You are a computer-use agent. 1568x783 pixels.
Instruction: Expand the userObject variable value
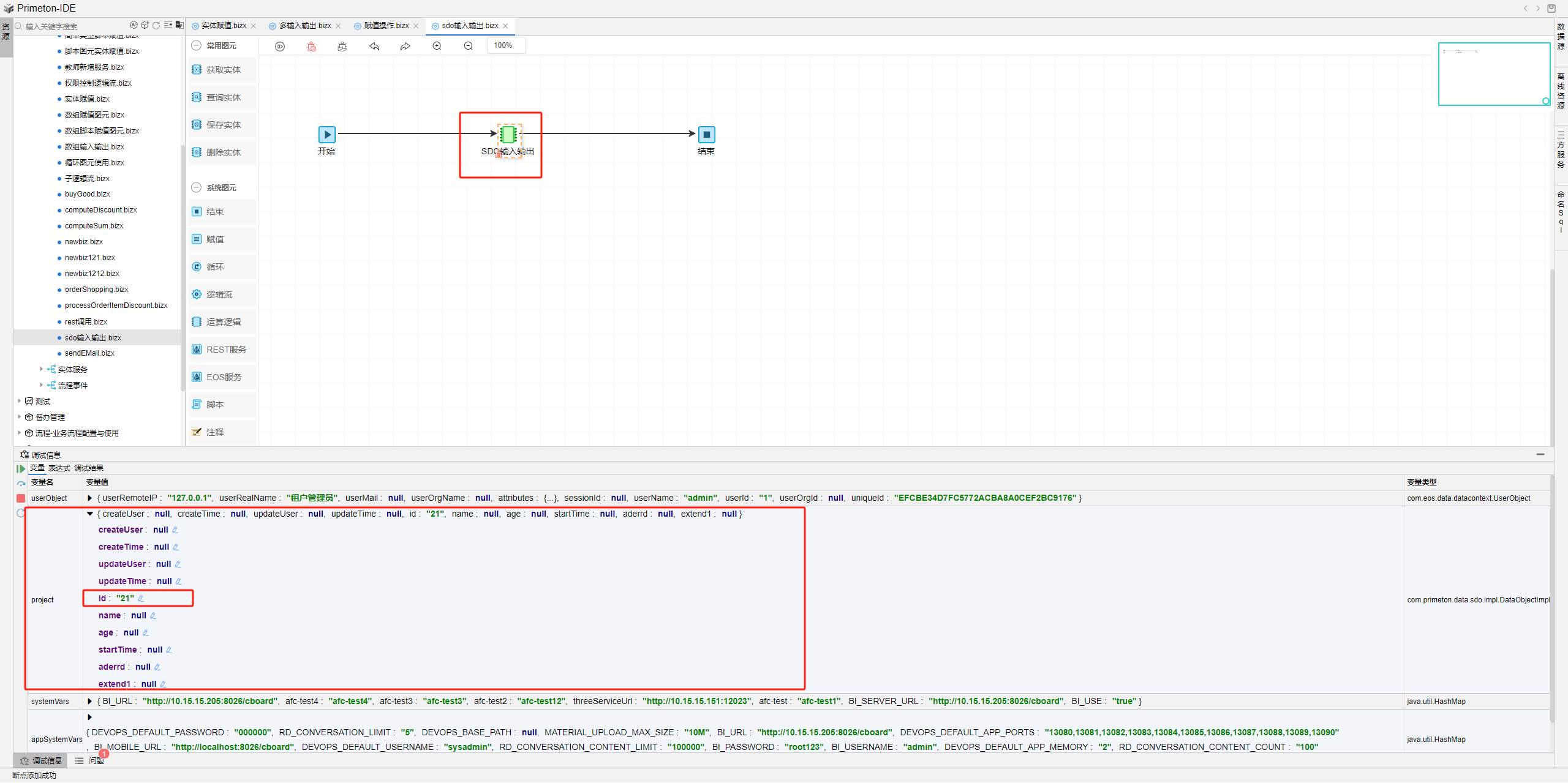[90, 498]
